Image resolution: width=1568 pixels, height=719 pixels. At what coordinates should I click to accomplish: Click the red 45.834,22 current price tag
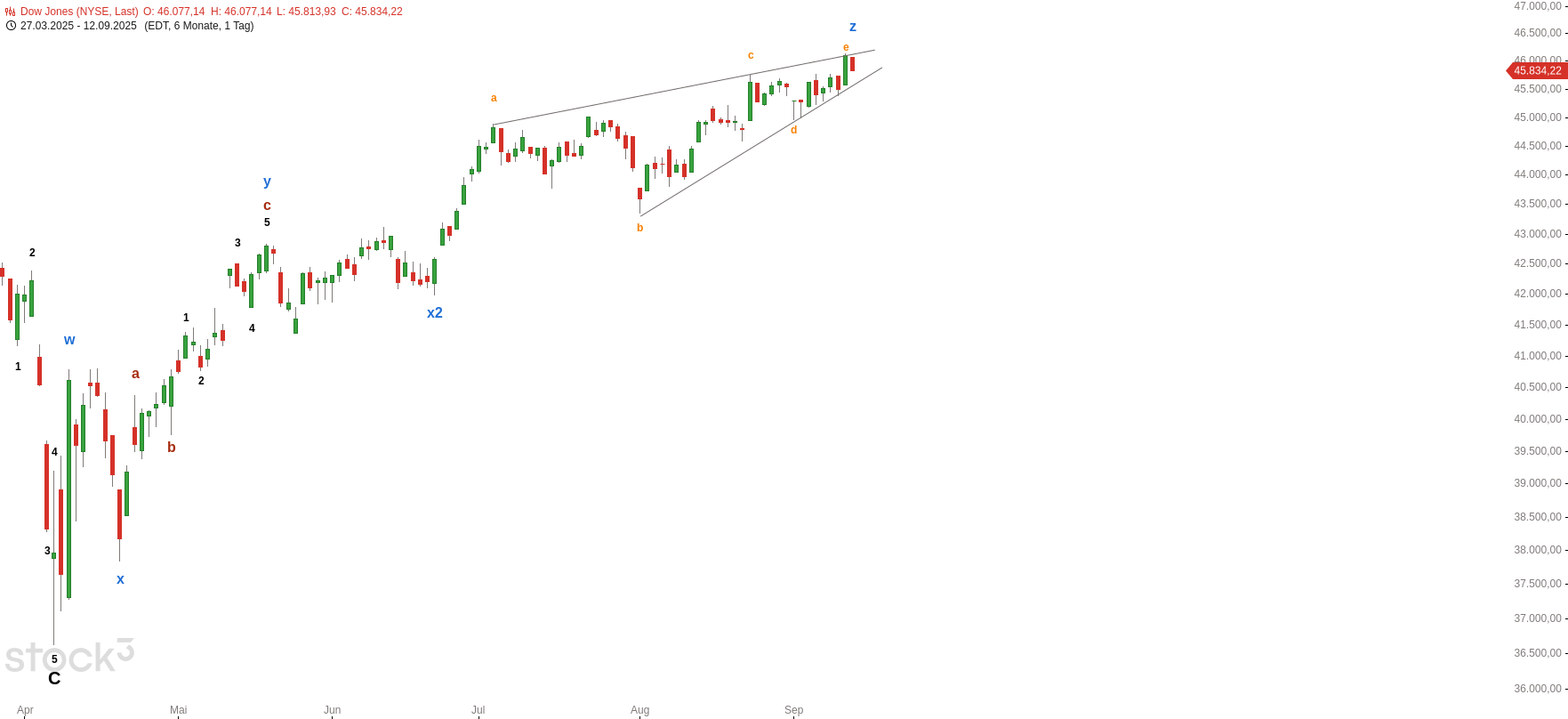pos(1538,70)
